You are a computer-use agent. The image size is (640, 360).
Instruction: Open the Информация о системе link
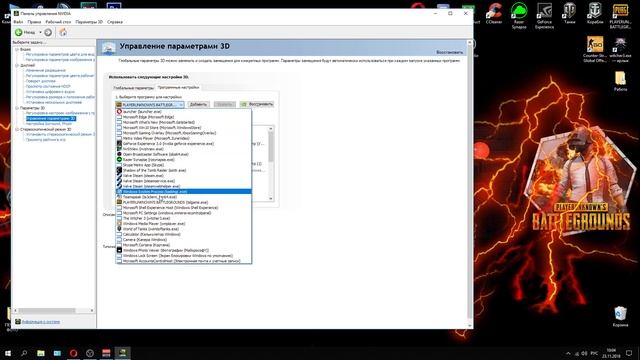tap(41, 322)
